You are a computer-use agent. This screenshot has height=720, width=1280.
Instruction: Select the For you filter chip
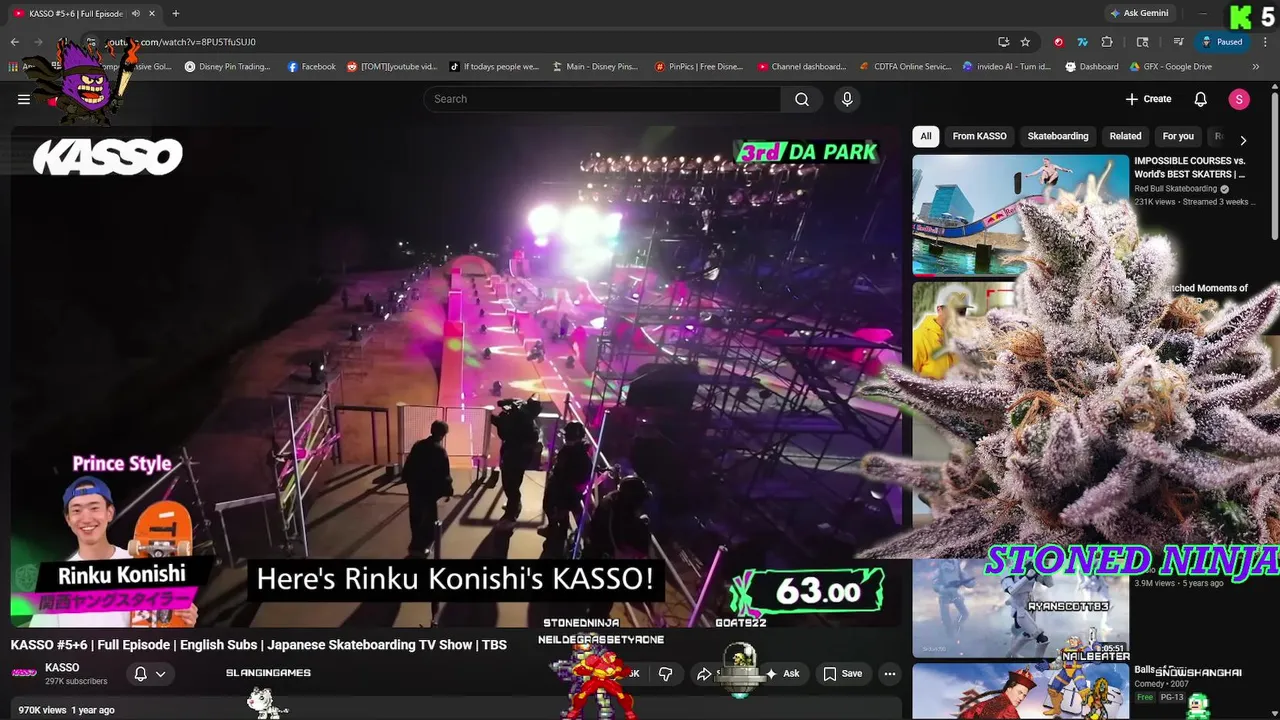(1178, 136)
